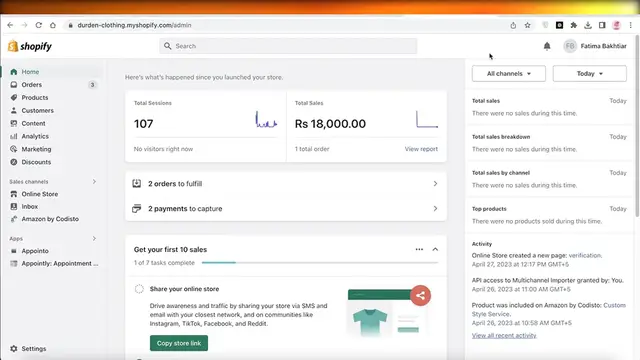Click the Search input field
Viewport: 640px width, 360px height.
tap(288, 46)
